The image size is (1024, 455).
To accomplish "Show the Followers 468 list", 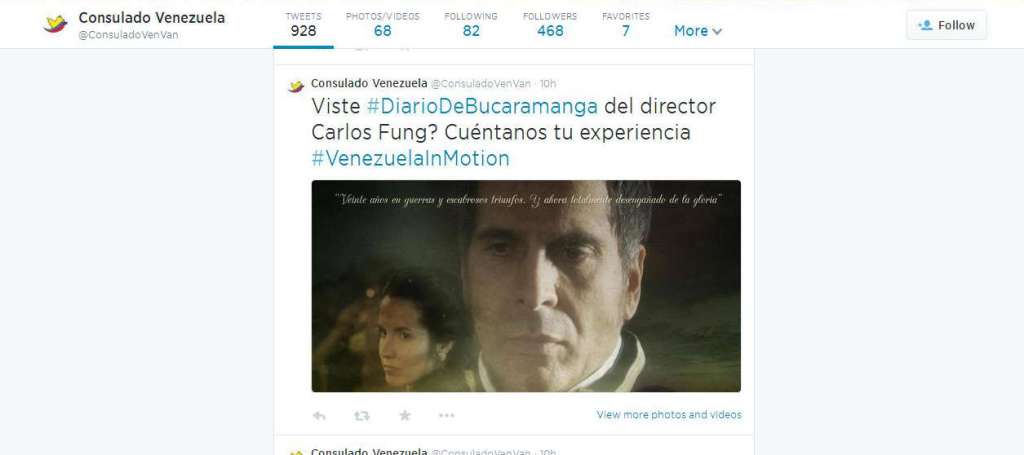I will pos(550,24).
